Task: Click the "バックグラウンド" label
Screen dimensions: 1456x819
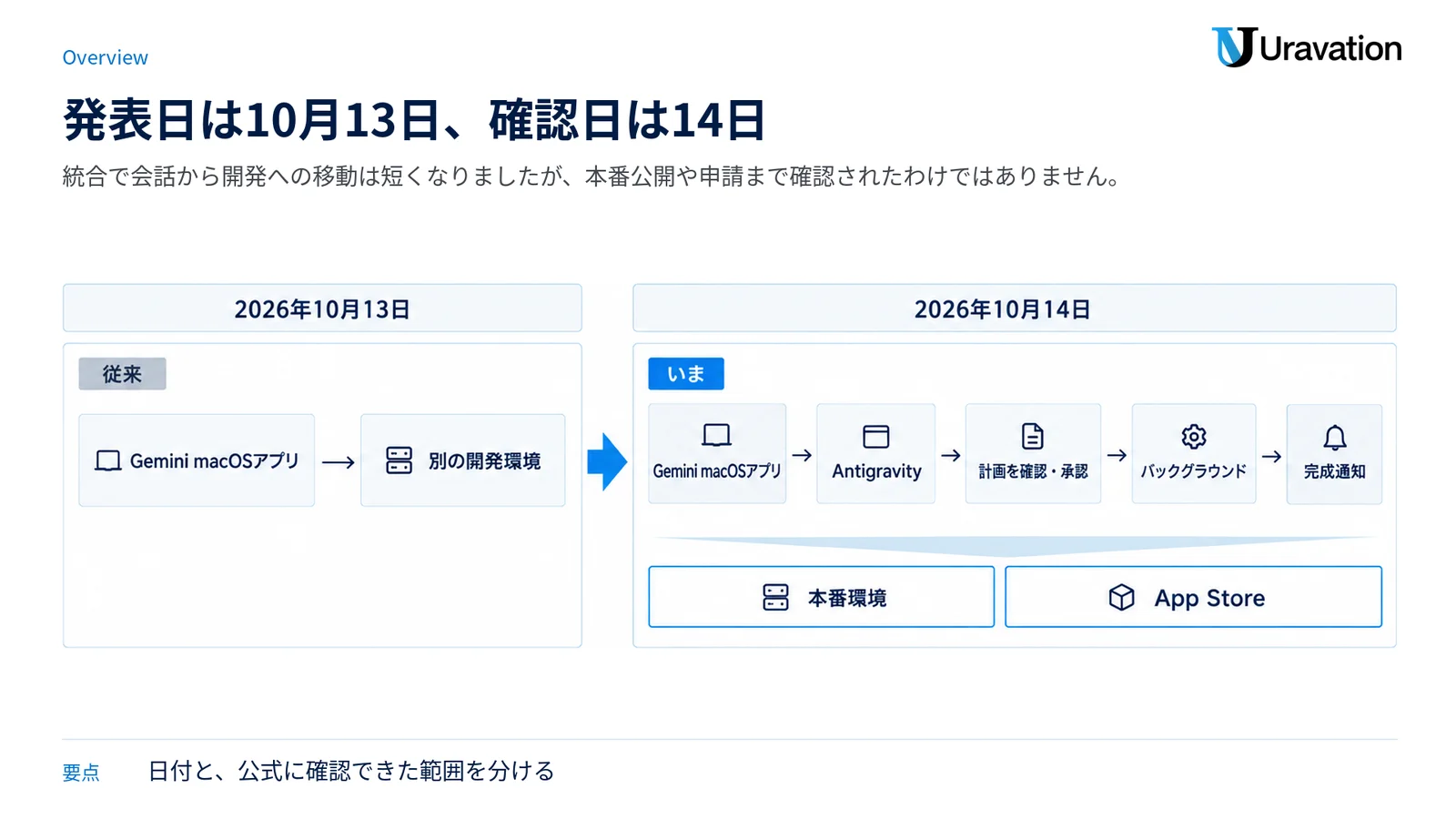Action: [1194, 471]
